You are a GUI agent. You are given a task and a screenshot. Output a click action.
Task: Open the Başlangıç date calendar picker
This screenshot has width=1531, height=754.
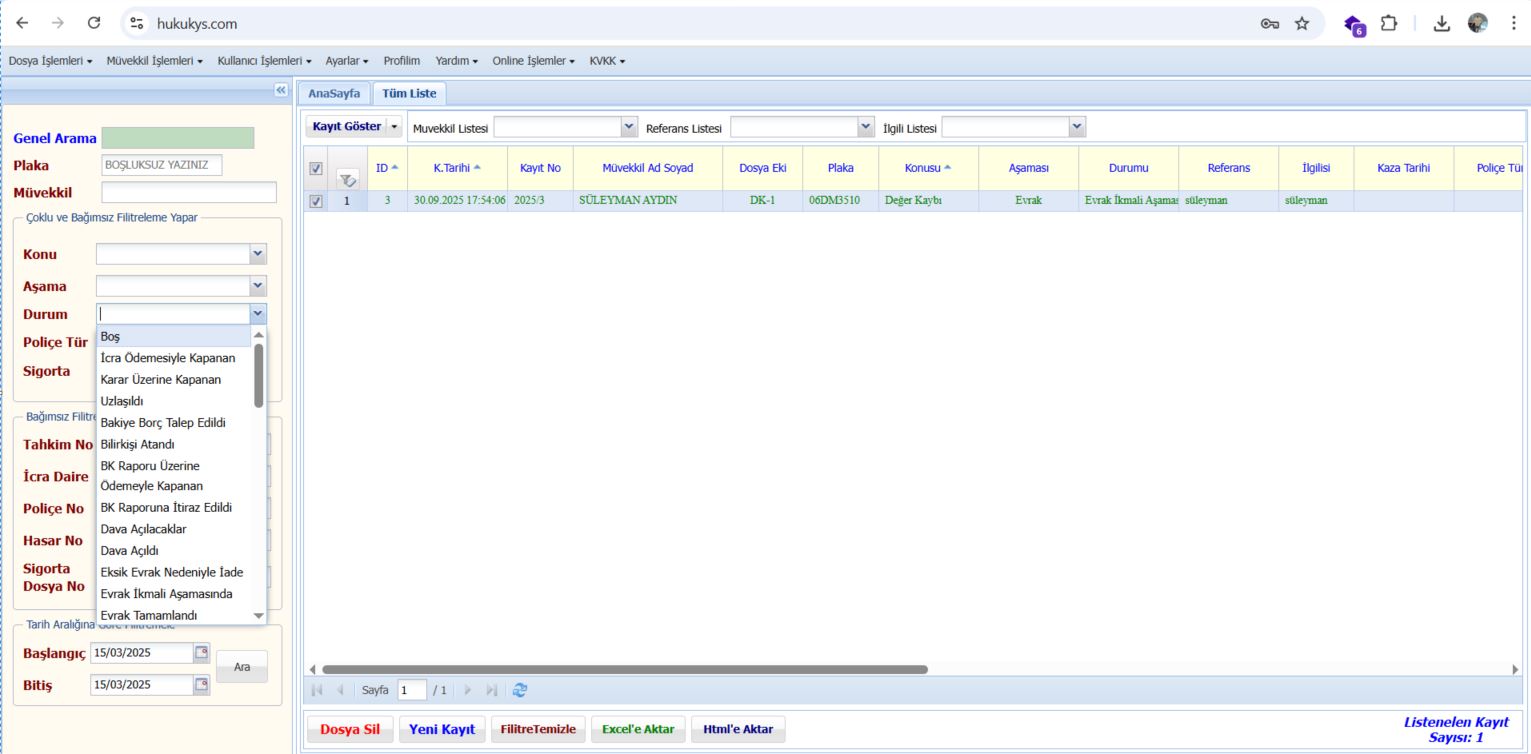click(202, 653)
